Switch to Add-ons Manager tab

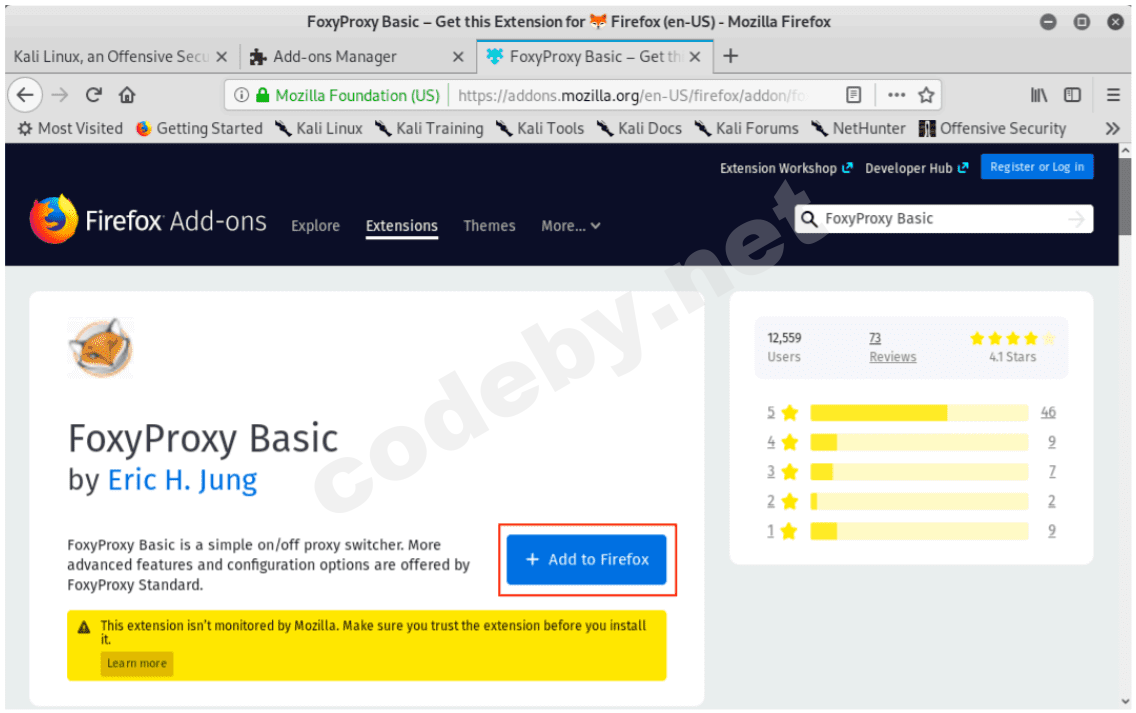(x=358, y=57)
